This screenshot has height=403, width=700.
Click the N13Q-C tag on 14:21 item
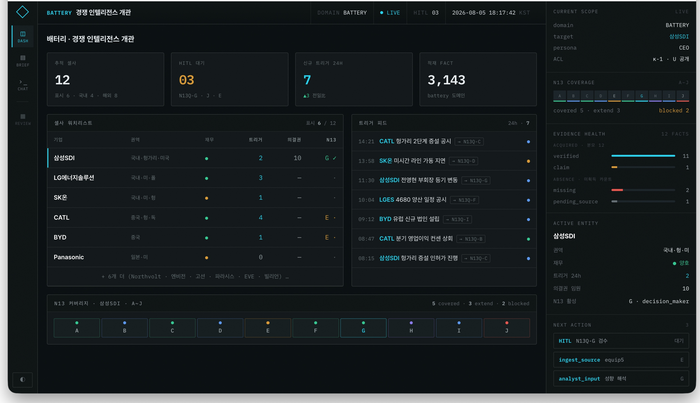click(470, 141)
